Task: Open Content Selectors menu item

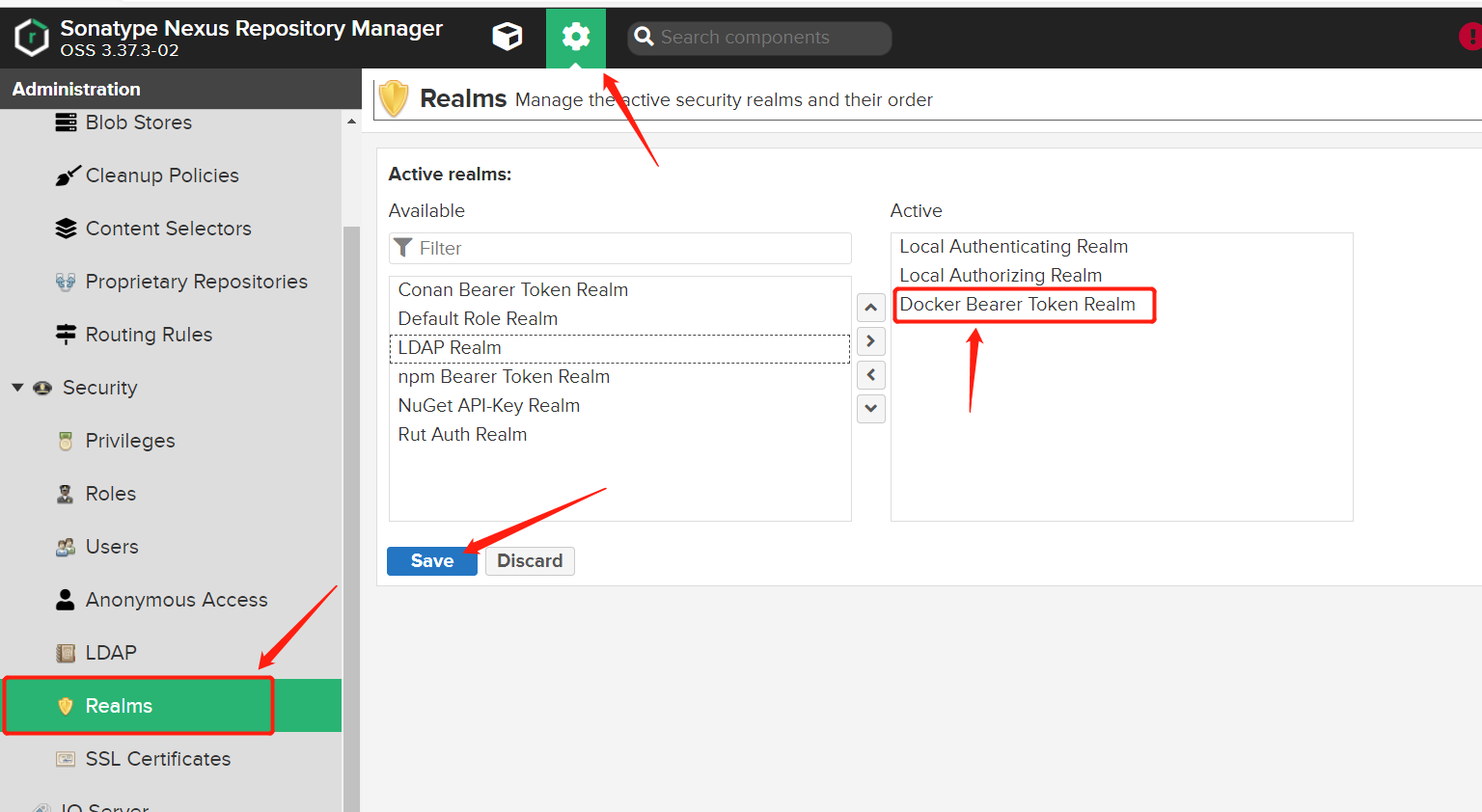Action: [x=168, y=229]
